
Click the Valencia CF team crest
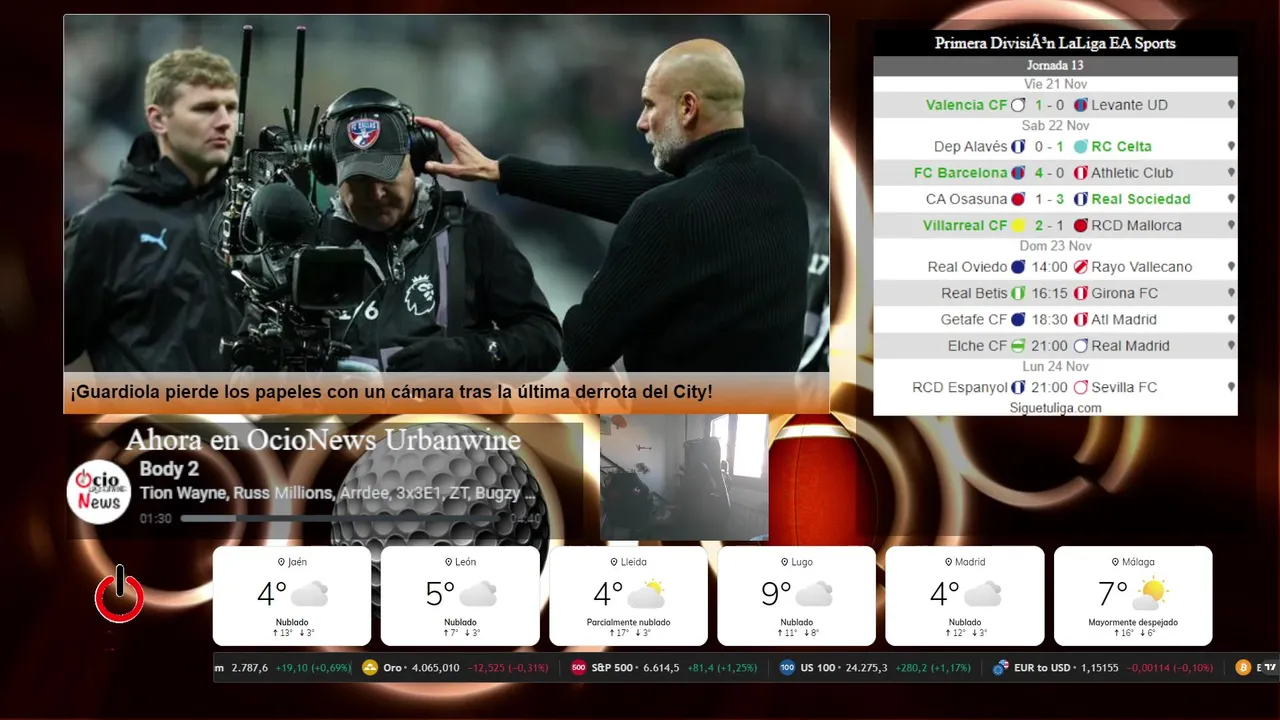(1018, 105)
